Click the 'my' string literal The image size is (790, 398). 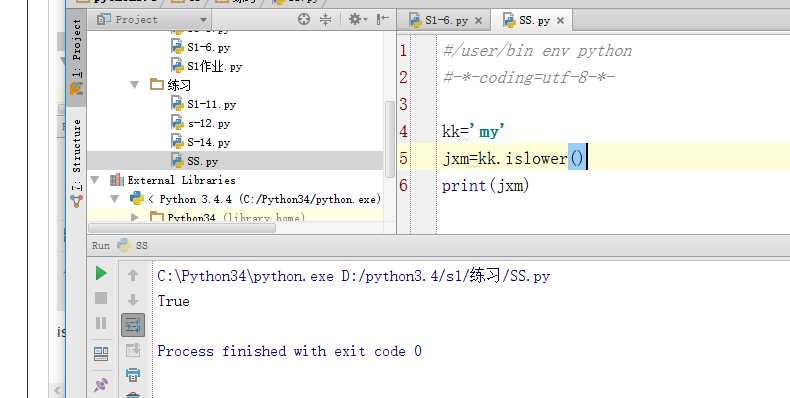(x=487, y=131)
